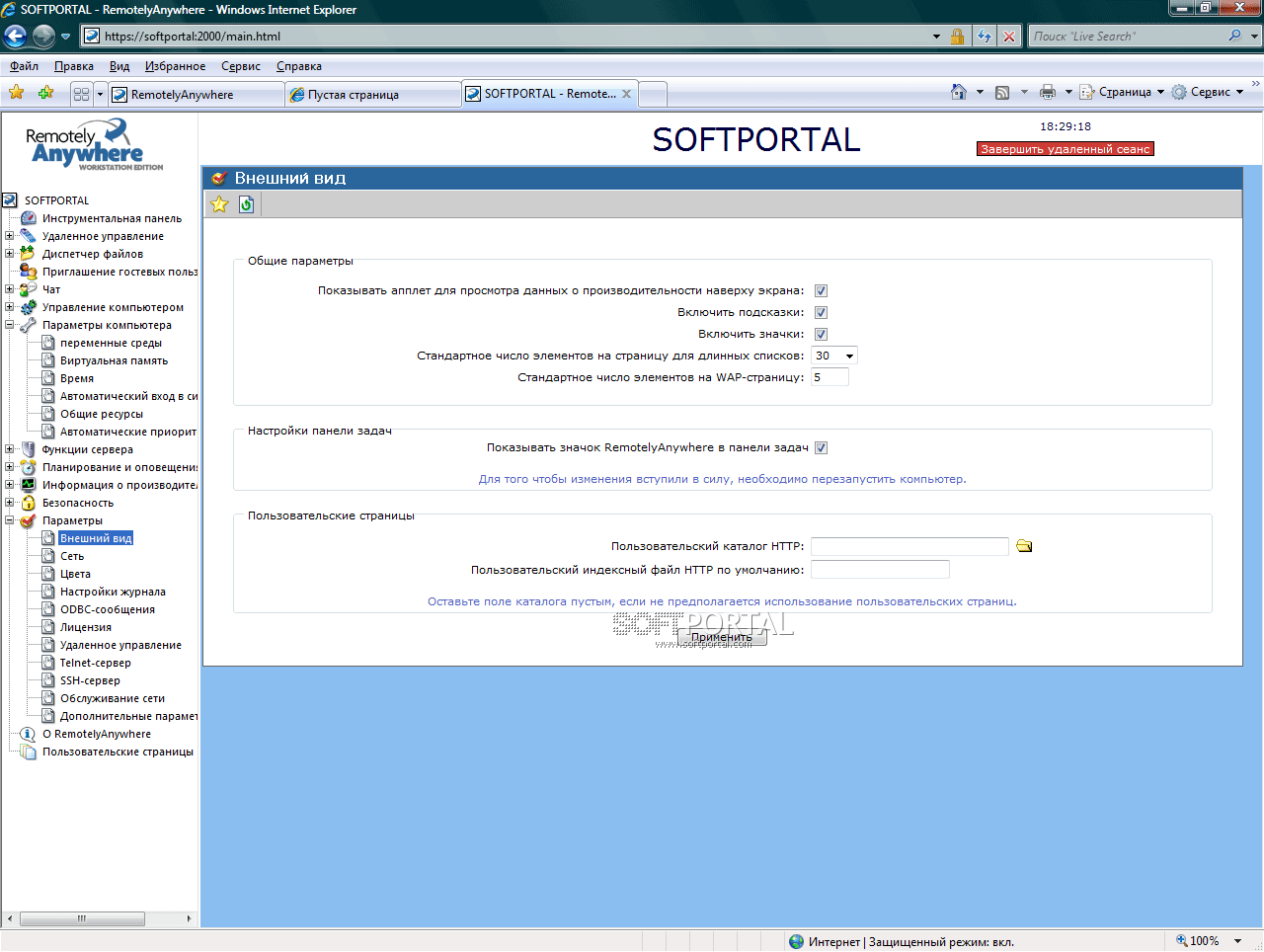Click the Пользовательский каталог HTTP field
Screen dimensions: 1264x952
(909, 546)
